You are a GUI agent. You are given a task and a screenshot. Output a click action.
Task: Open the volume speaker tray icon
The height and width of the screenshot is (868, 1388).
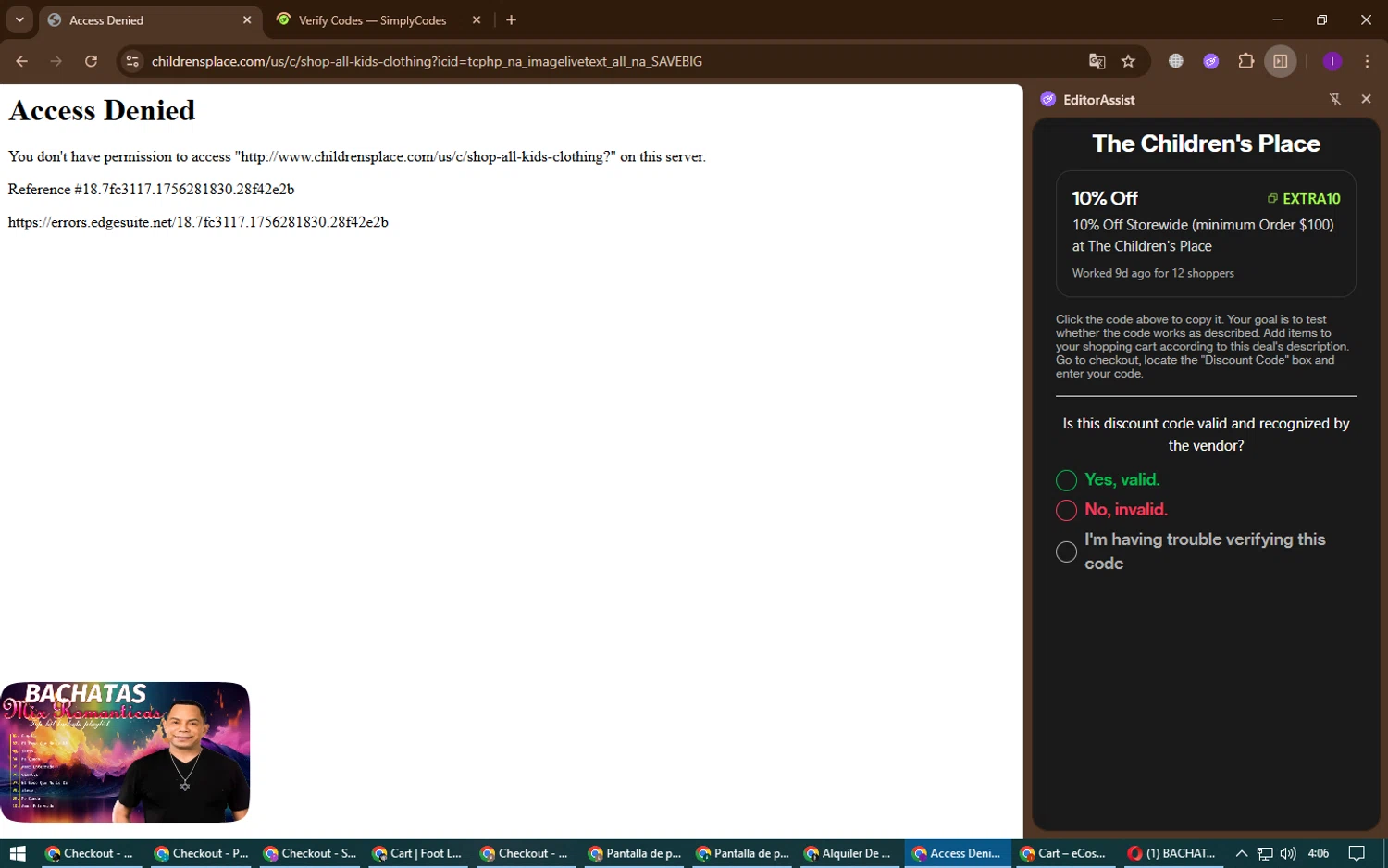coord(1288,853)
